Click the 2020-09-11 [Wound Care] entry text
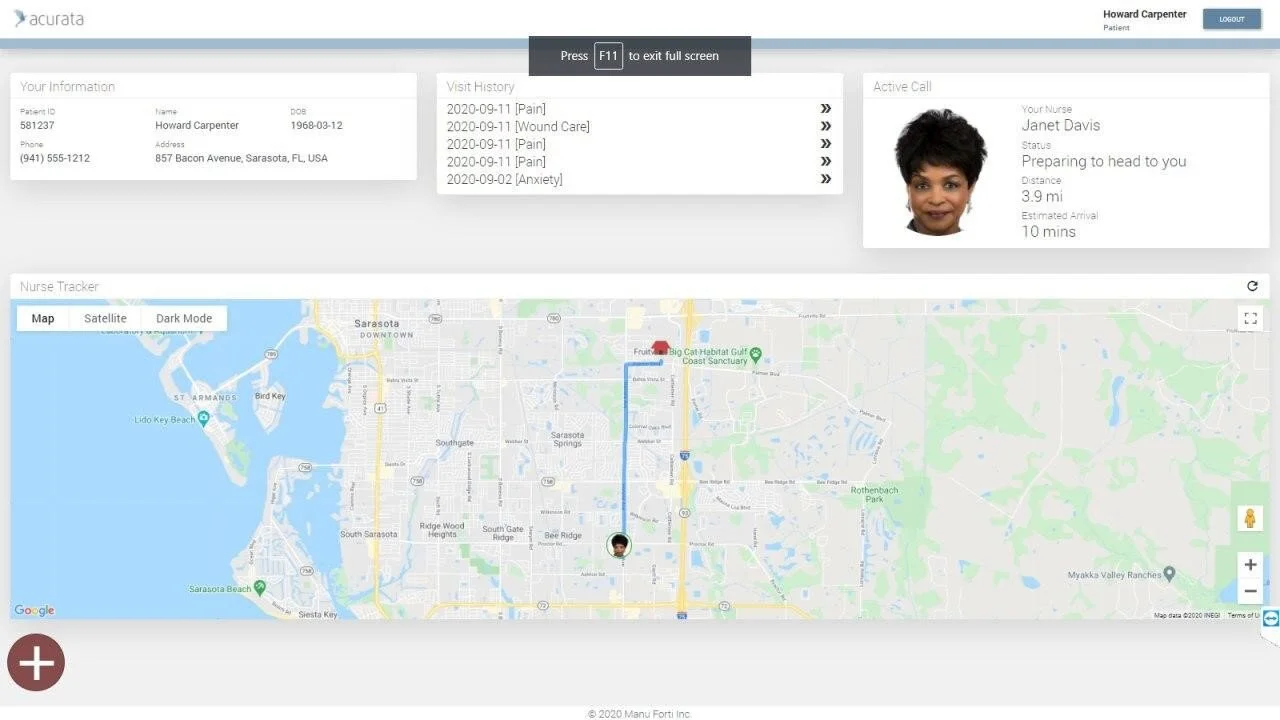Viewport: 1280px width, 720px height. pyautogui.click(x=518, y=126)
